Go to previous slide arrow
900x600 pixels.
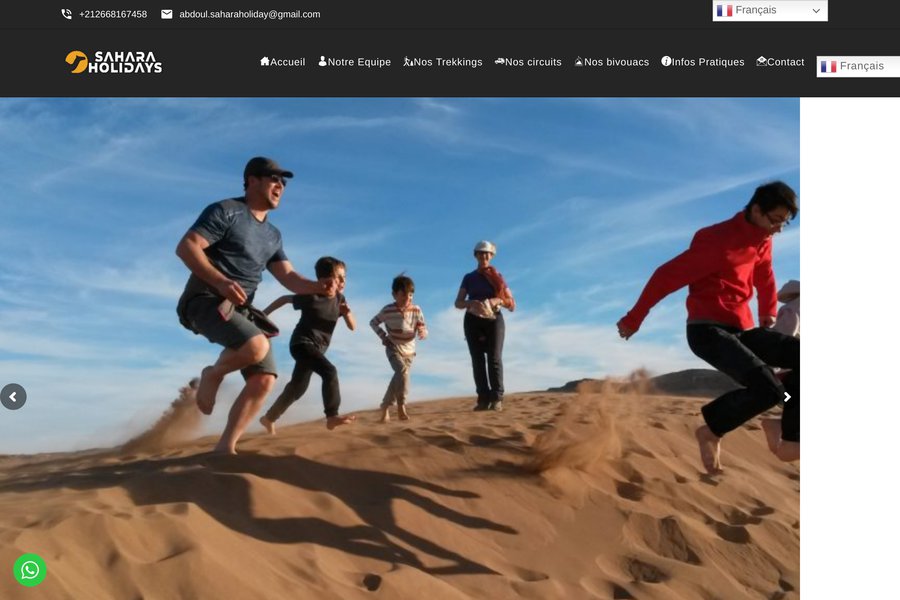pyautogui.click(x=13, y=397)
